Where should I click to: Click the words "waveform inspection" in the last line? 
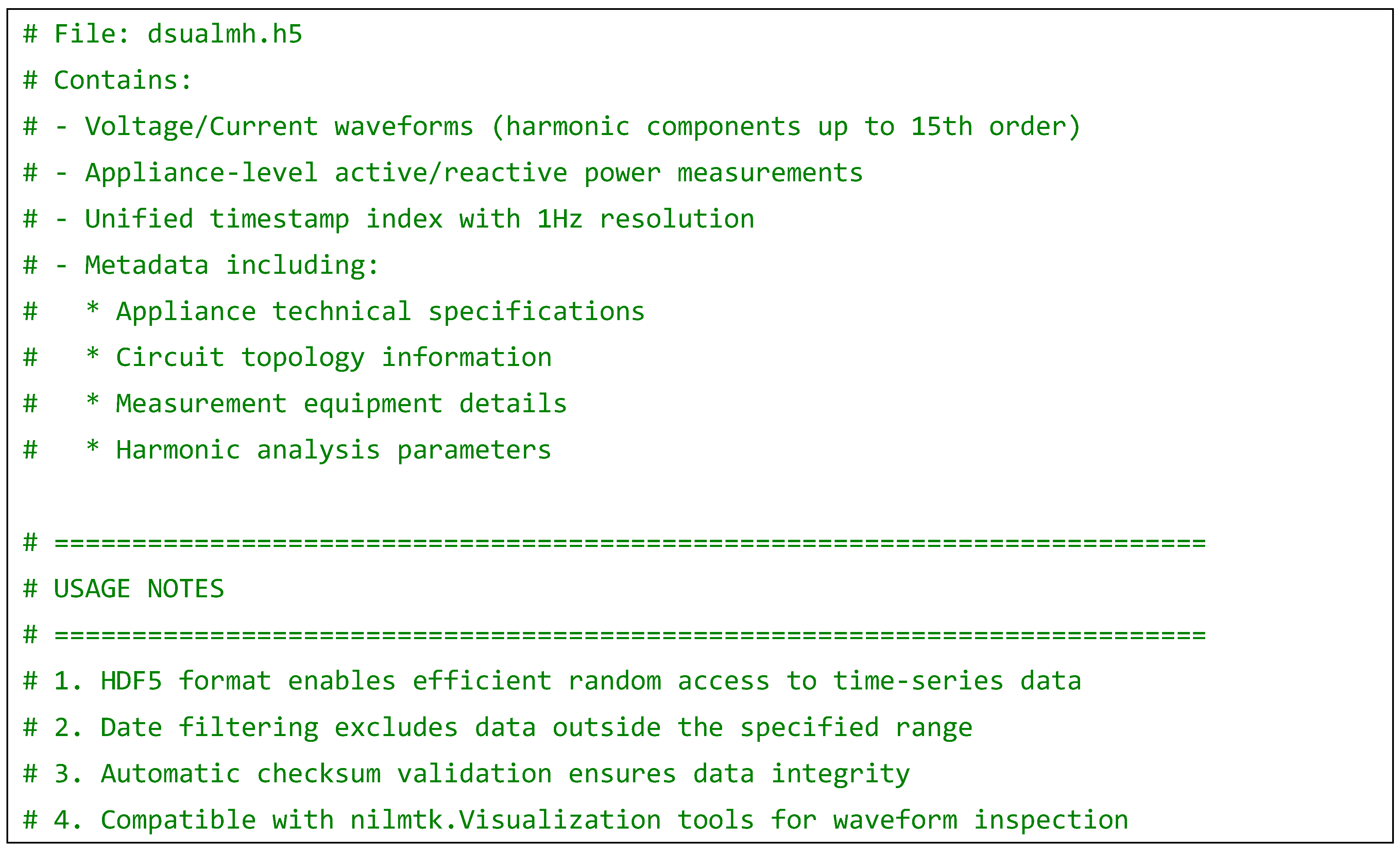tap(980, 820)
